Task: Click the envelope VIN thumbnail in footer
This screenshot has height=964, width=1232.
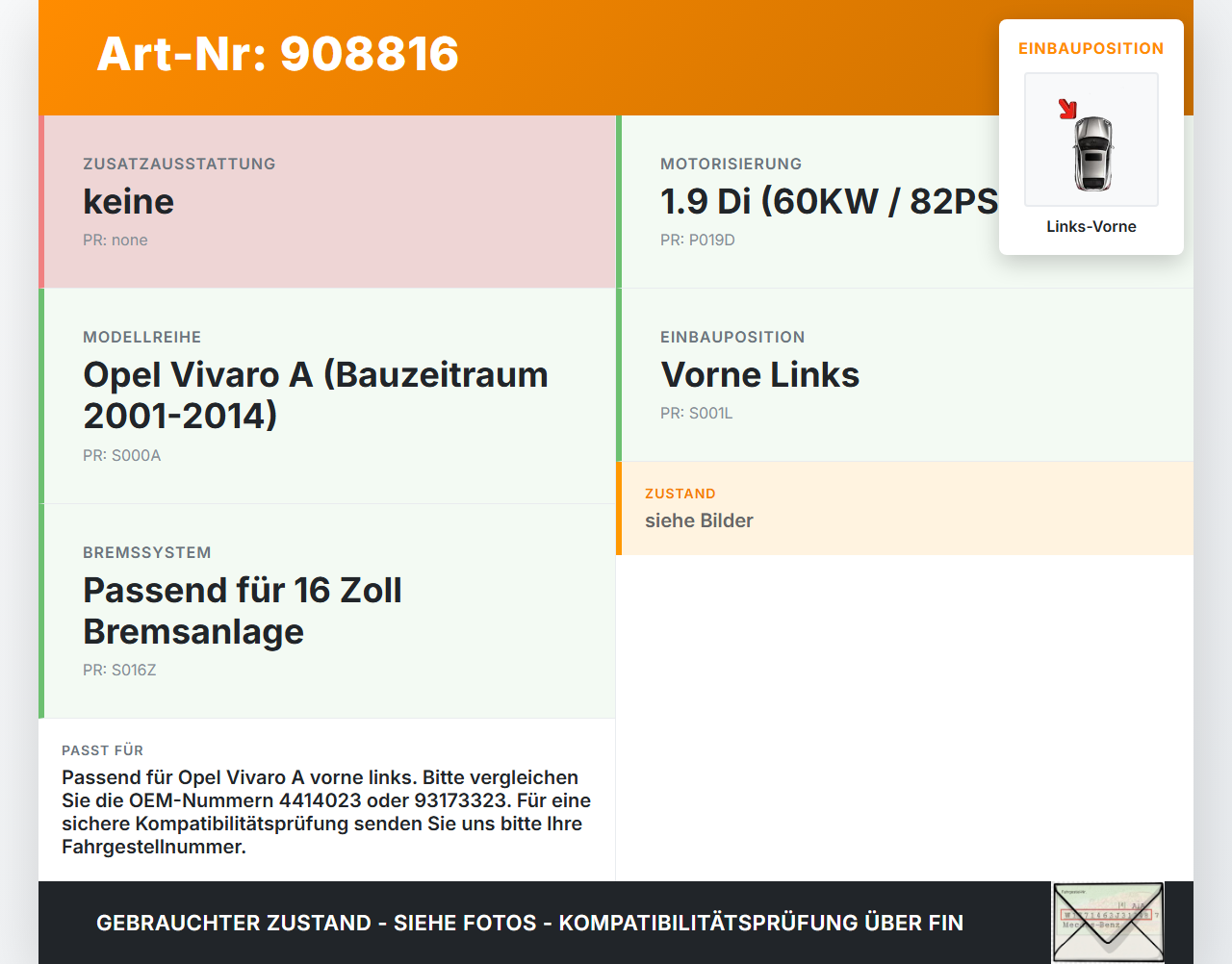Action: (x=1108, y=923)
